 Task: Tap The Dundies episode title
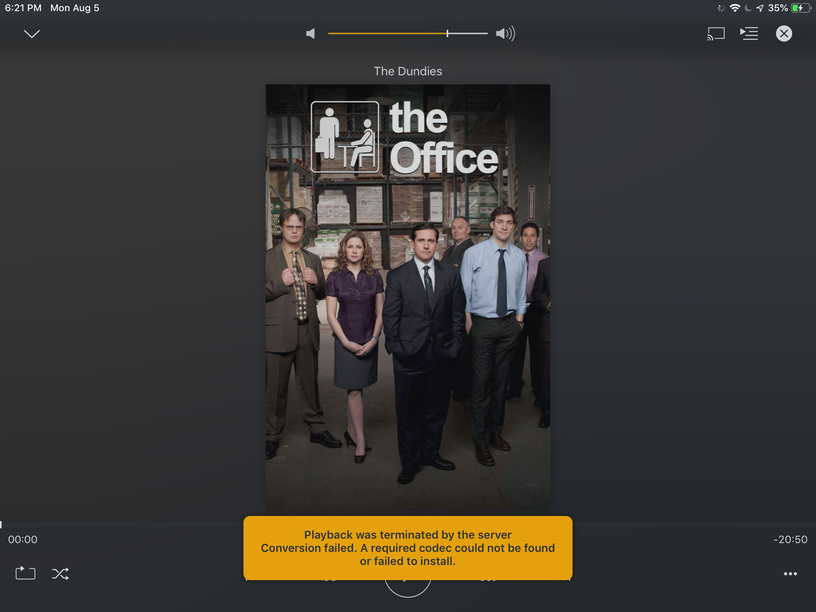coord(408,71)
